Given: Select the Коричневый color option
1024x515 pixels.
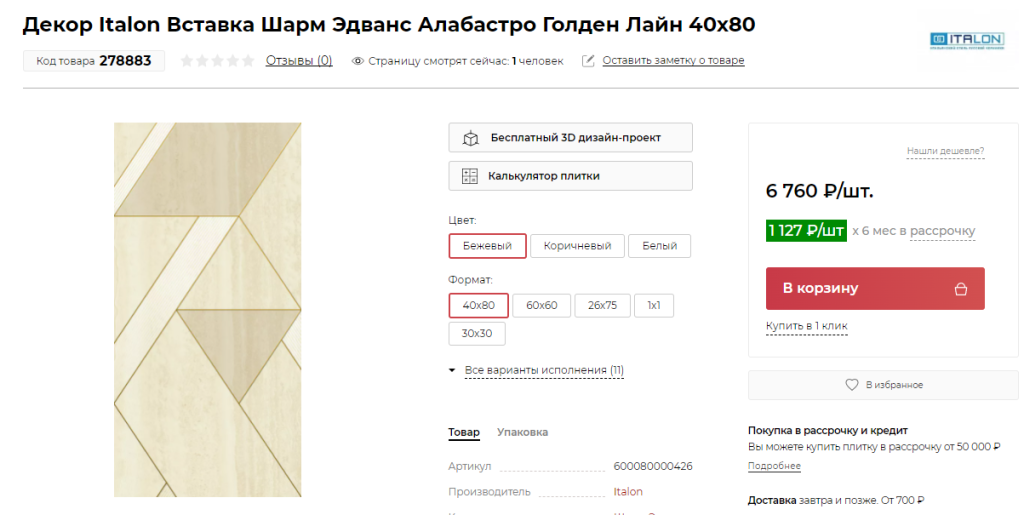Looking at the screenshot, I should point(577,246).
